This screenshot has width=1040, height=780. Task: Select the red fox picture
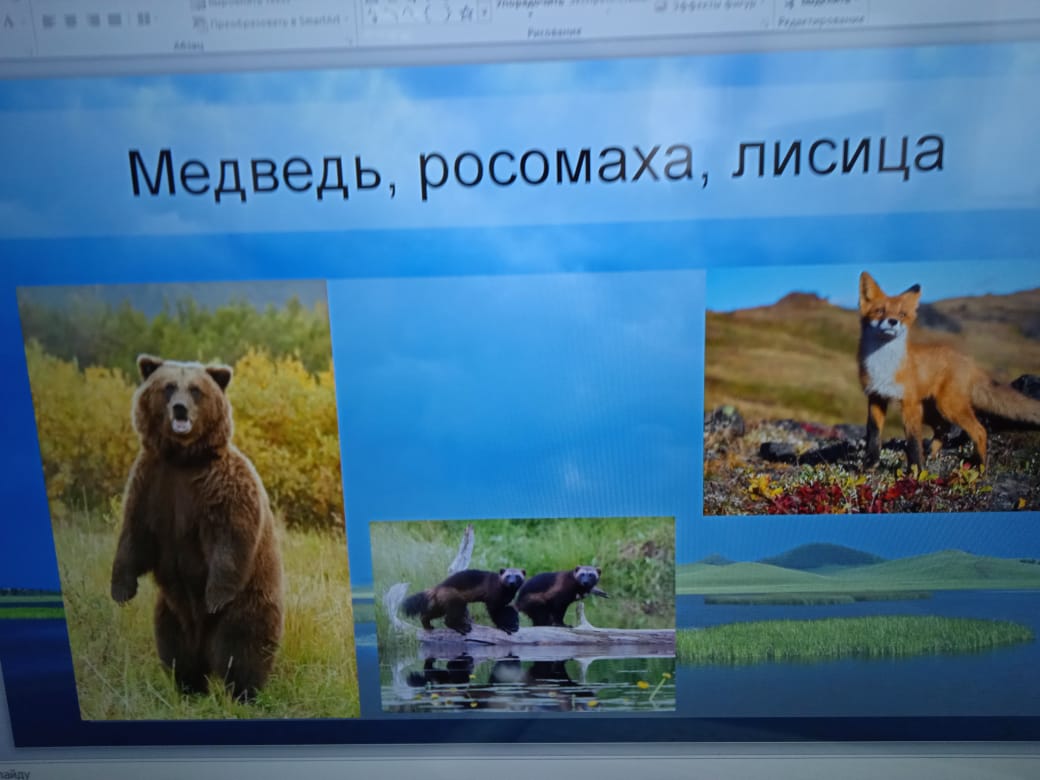pyautogui.click(x=872, y=390)
